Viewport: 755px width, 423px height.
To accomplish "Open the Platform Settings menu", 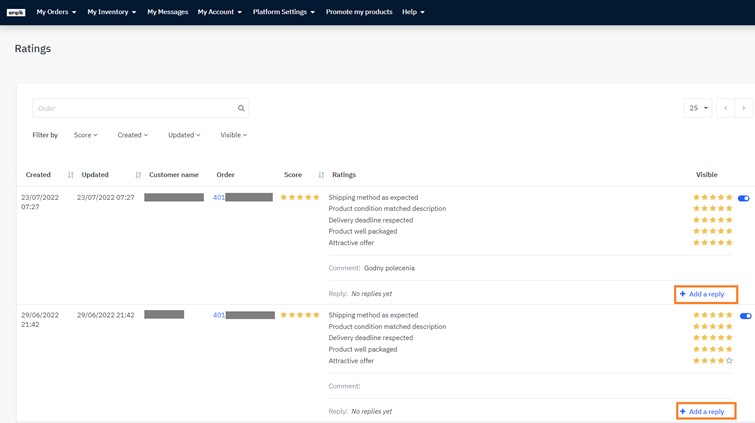I will click(283, 12).
